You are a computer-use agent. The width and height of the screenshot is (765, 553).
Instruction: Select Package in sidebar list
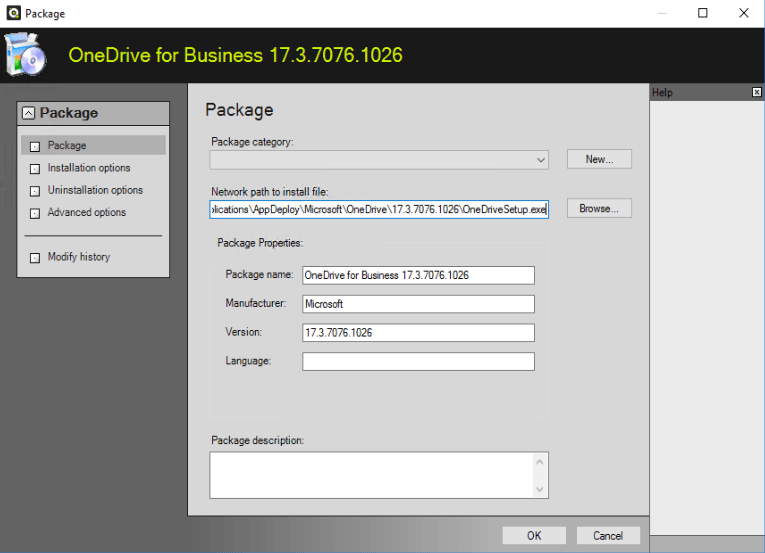click(x=93, y=145)
